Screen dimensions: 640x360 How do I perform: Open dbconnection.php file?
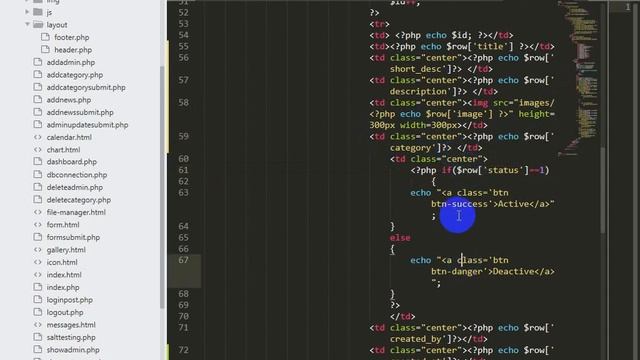pos(77,175)
